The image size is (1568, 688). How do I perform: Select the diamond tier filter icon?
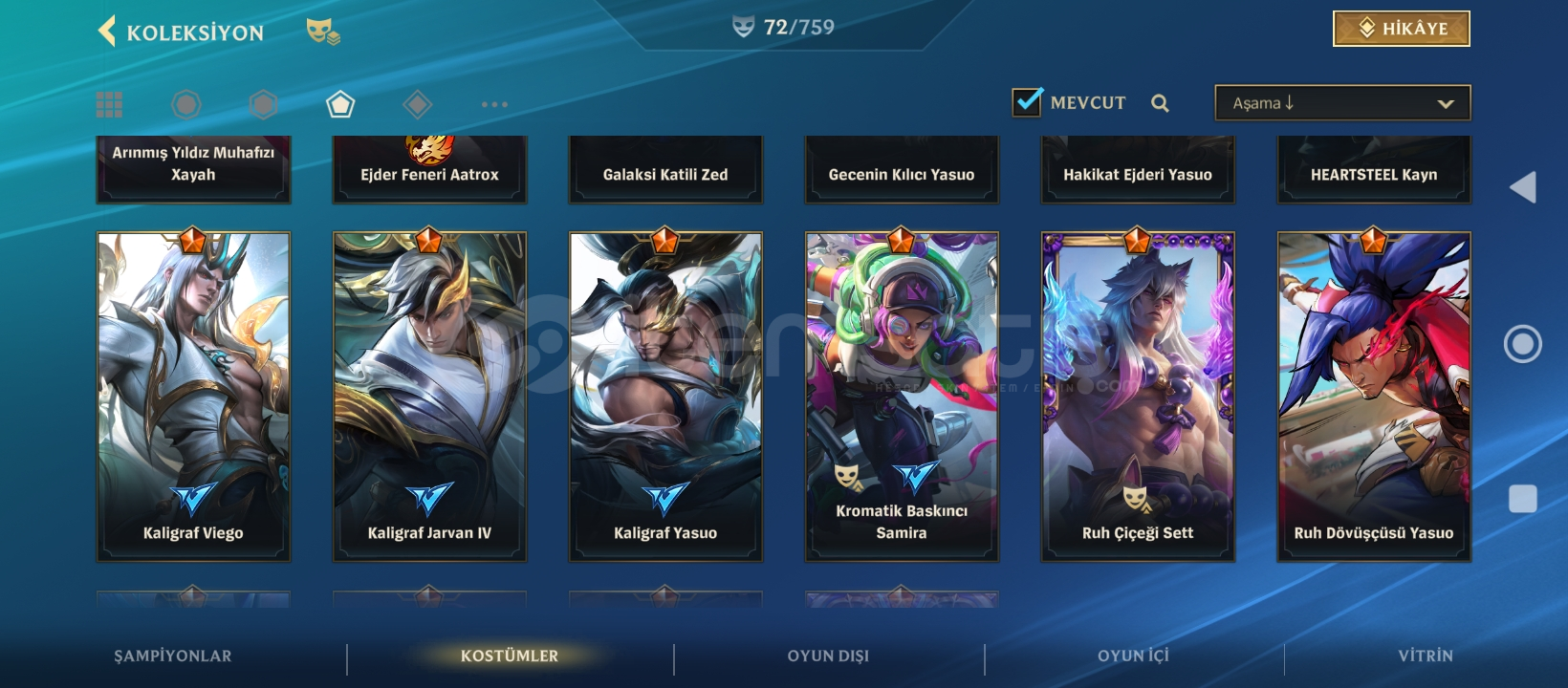pyautogui.click(x=418, y=104)
